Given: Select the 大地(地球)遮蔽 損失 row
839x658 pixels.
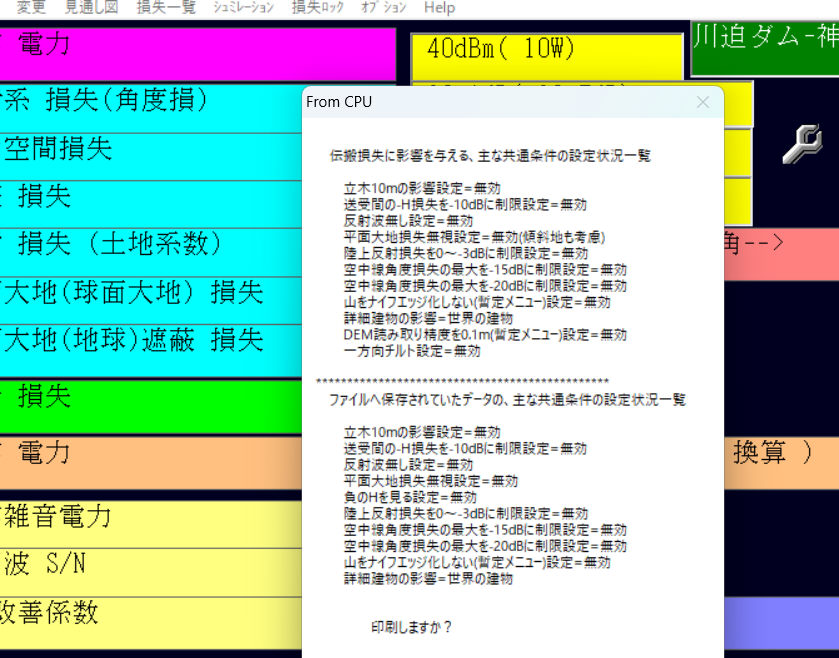Looking at the screenshot, I should [151, 350].
